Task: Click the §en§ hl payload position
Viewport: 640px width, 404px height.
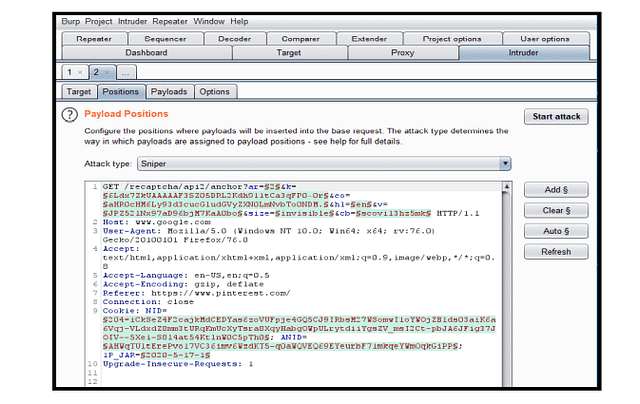Action: pyautogui.click(x=361, y=205)
